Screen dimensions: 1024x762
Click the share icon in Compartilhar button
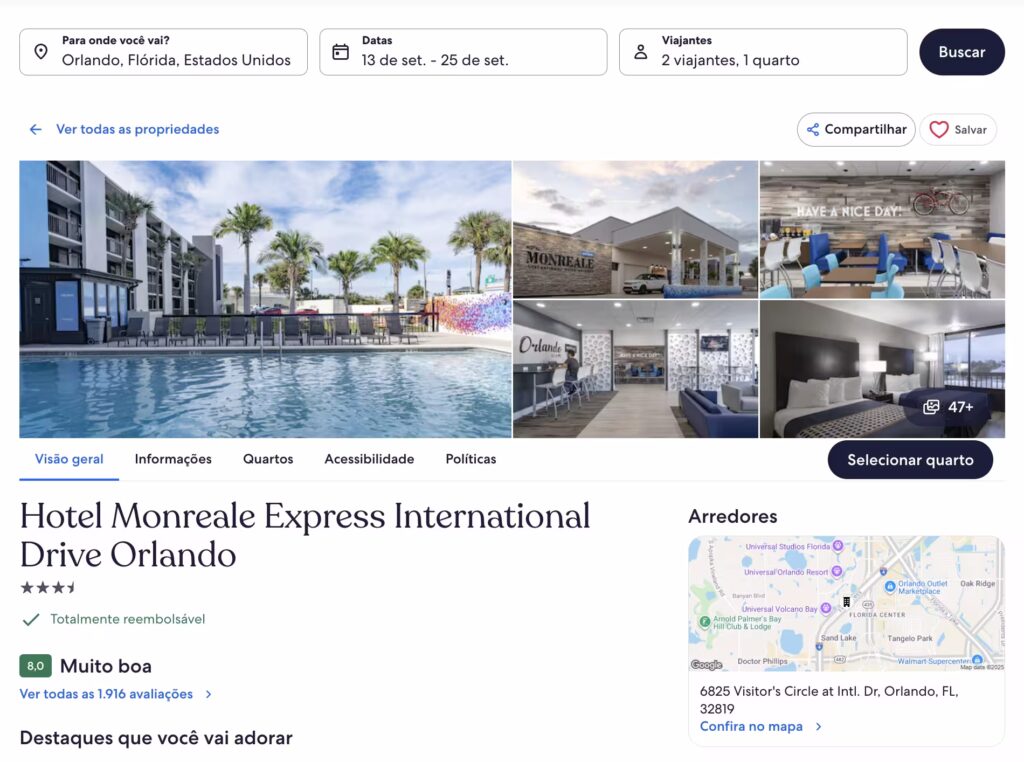(x=812, y=129)
